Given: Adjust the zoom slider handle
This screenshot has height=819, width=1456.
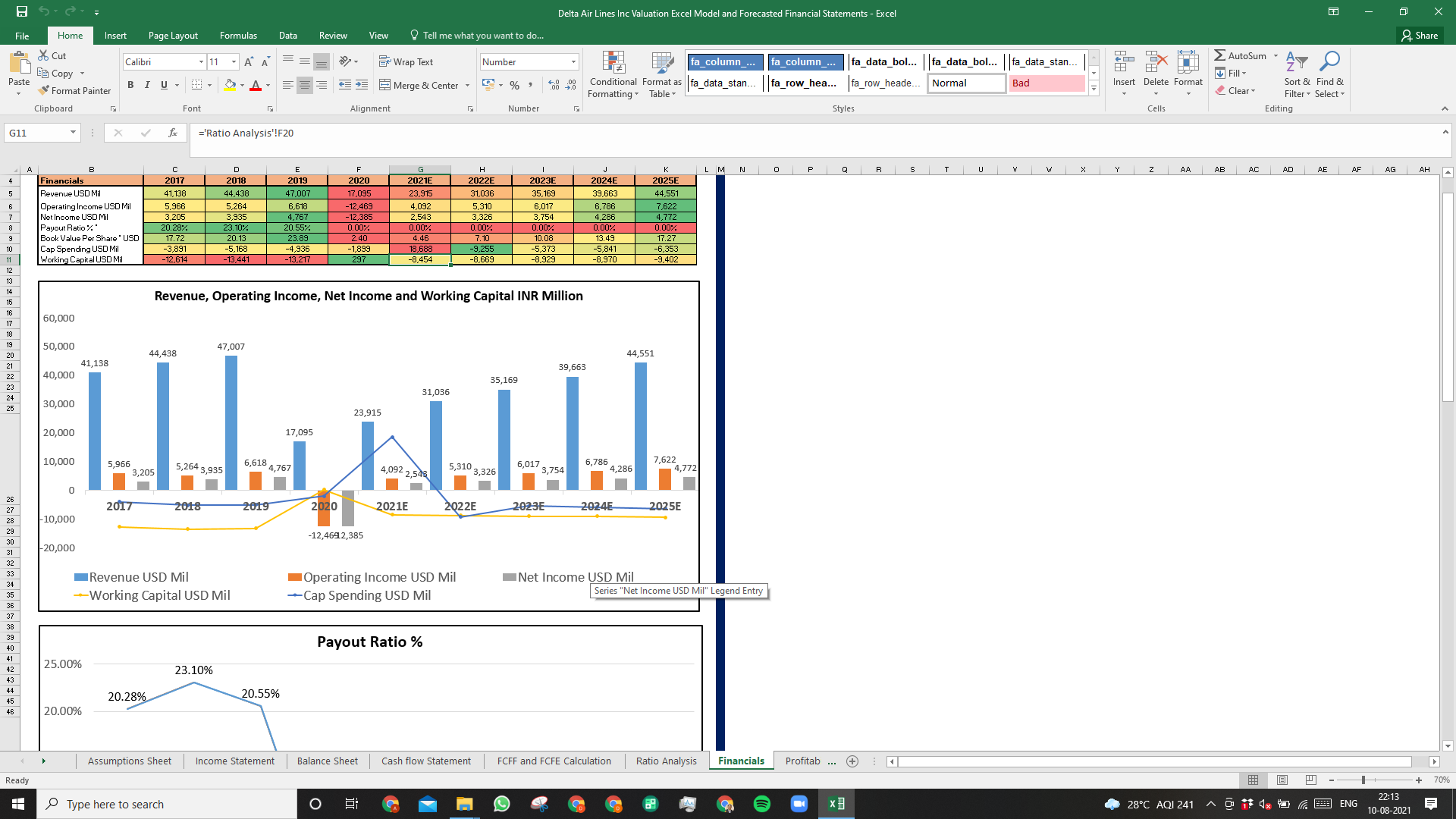Looking at the screenshot, I should (x=1363, y=780).
